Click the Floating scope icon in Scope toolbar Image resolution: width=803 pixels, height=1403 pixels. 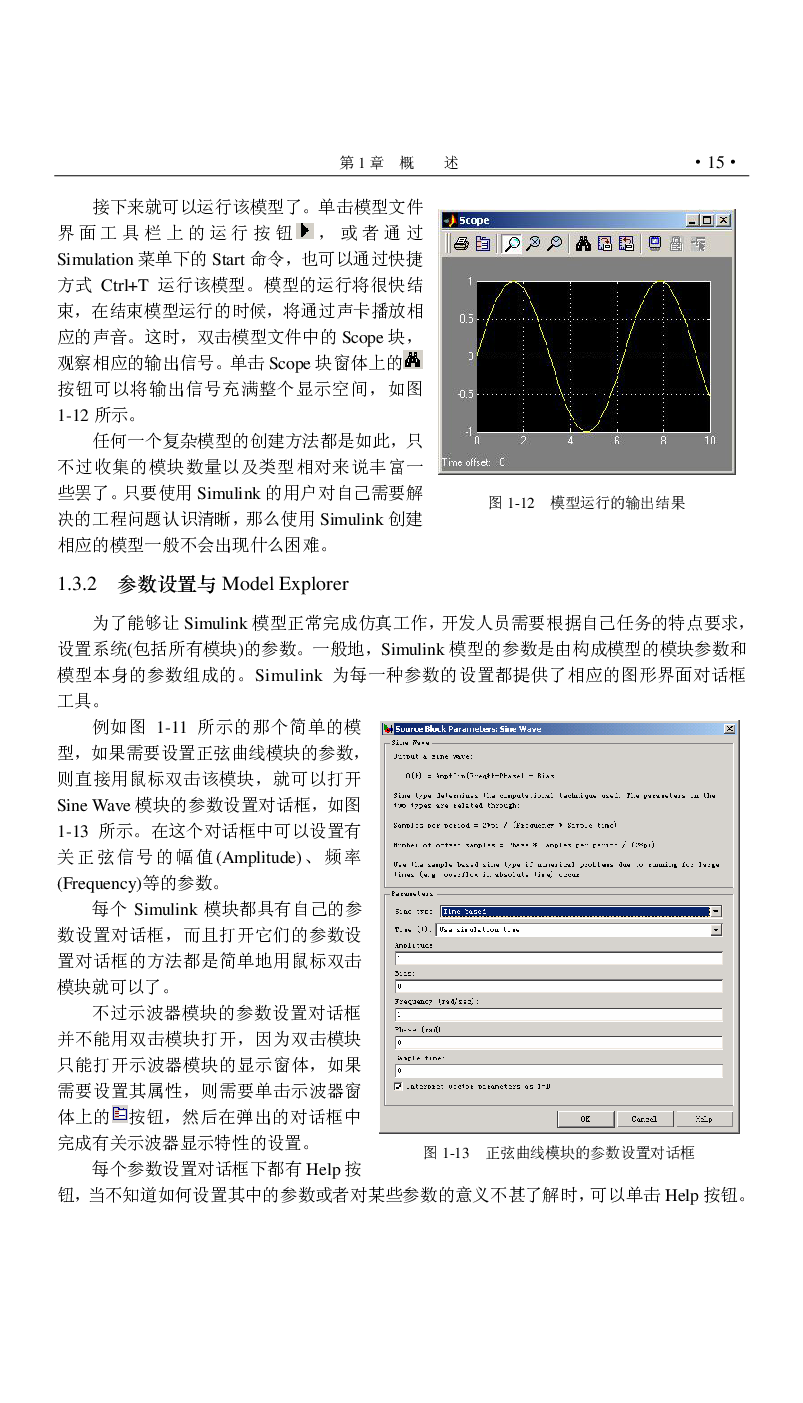tap(654, 243)
